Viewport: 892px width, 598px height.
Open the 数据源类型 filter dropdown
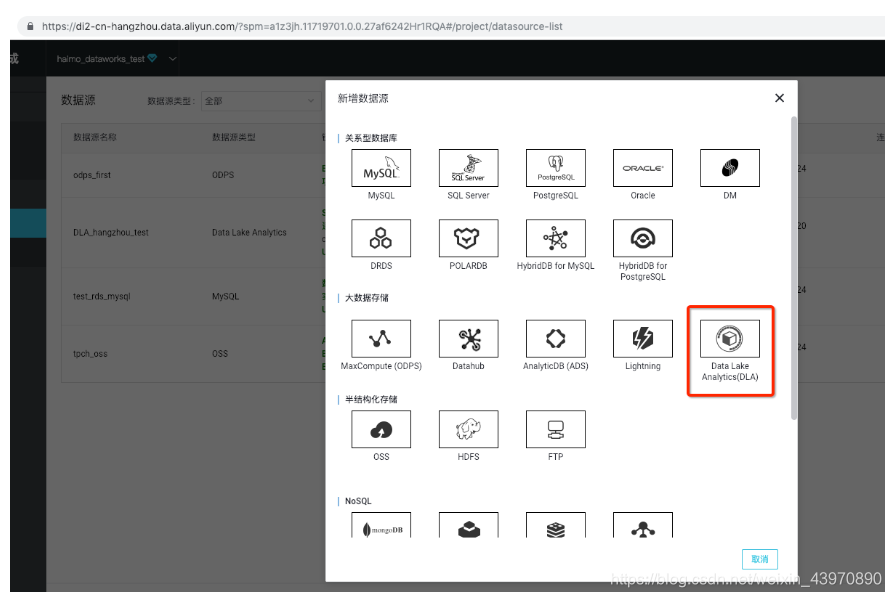(259, 102)
